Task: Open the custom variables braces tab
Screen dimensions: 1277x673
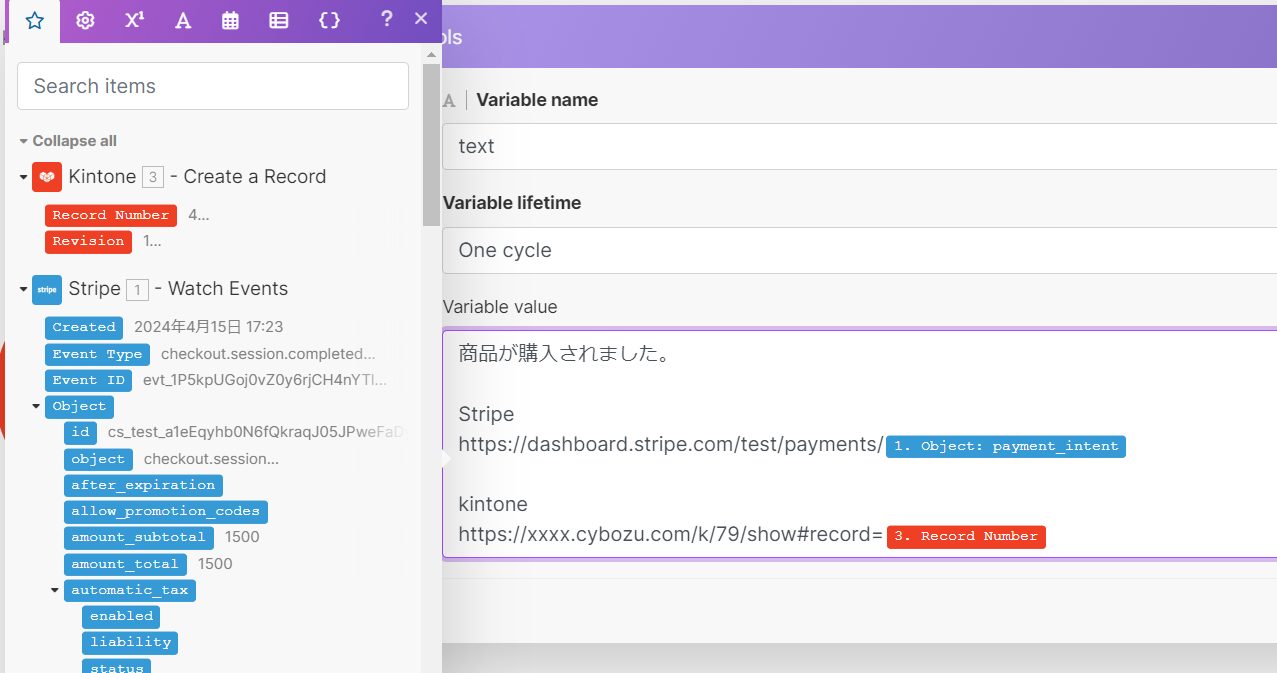Action: tap(329, 20)
